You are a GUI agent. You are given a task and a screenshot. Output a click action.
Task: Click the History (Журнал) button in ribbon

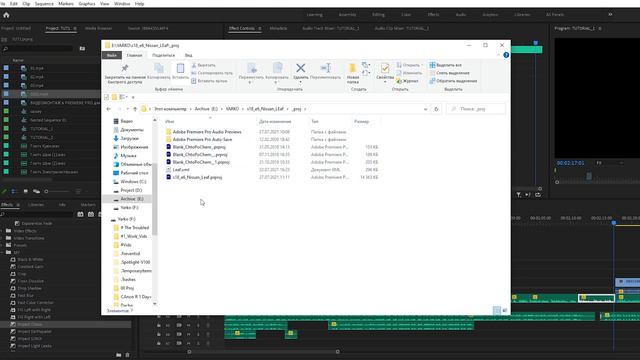407,81
